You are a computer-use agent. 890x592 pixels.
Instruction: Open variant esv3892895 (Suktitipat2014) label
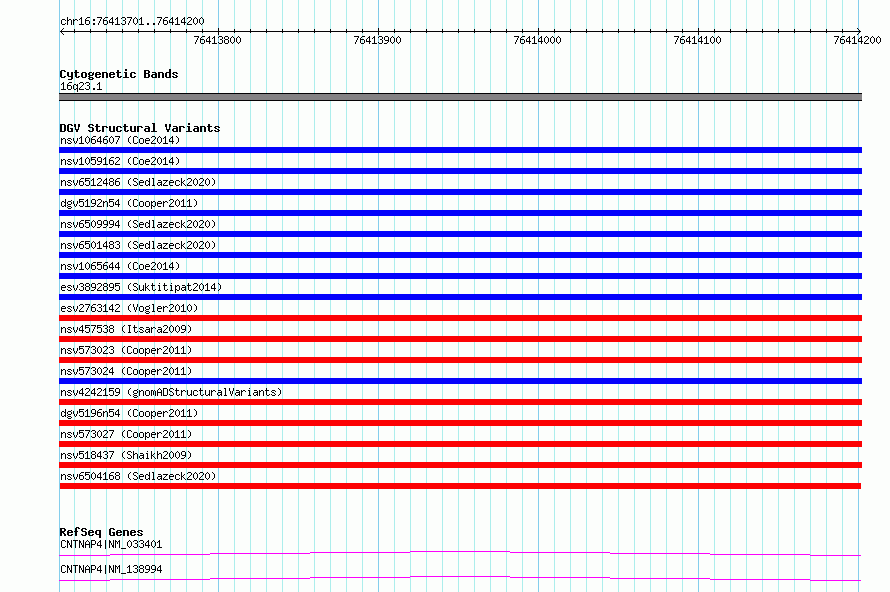point(141,287)
